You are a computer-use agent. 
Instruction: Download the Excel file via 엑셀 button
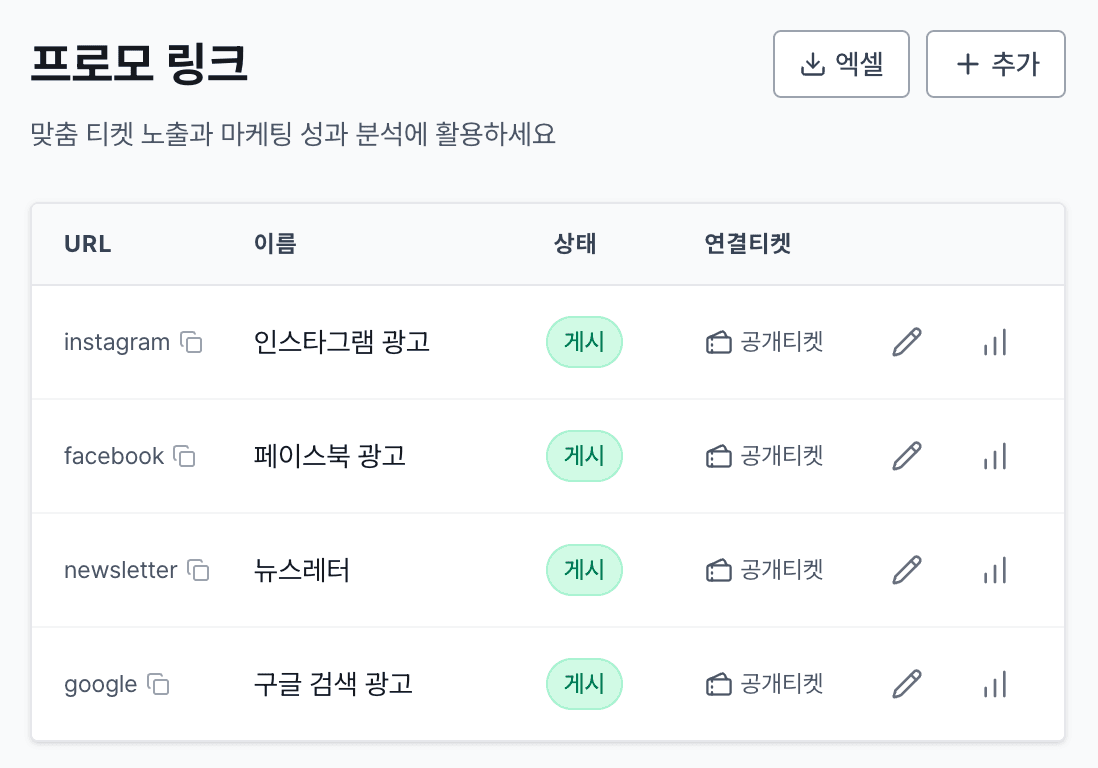click(841, 63)
